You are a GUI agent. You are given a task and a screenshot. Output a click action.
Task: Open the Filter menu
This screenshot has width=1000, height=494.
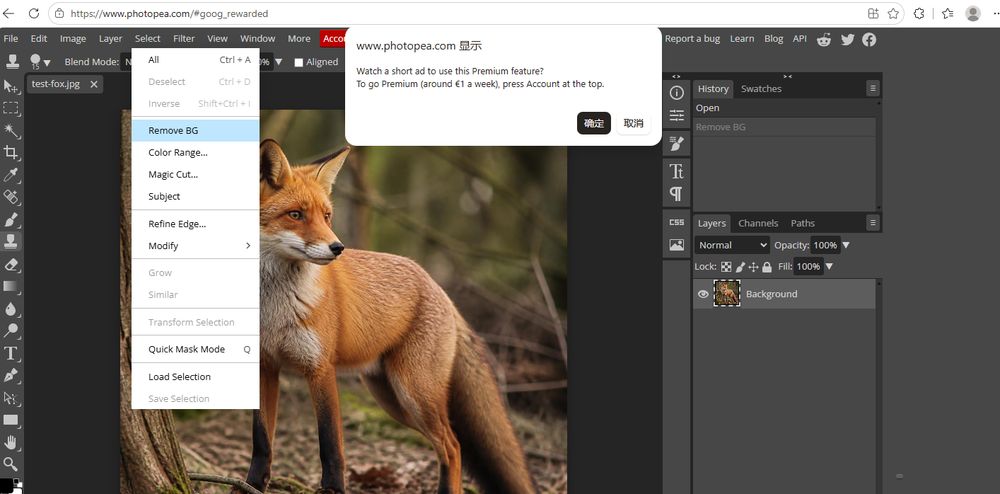(184, 39)
